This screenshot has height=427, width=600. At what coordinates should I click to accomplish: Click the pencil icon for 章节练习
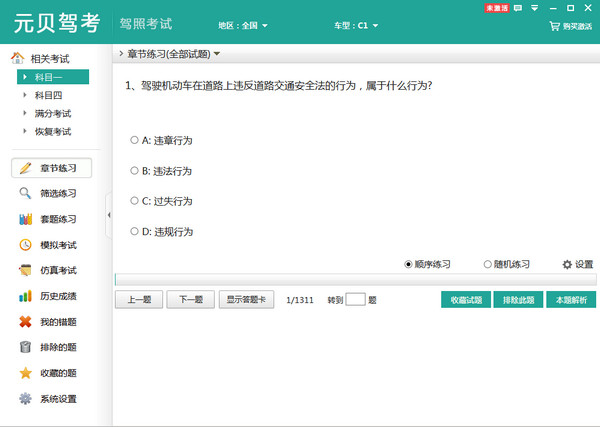[x=25, y=168]
